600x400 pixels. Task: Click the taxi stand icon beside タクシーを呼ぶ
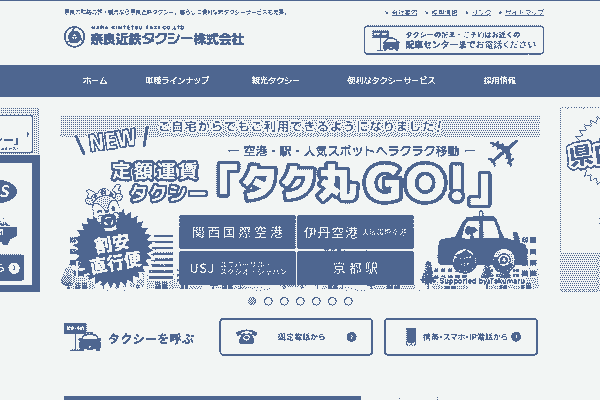[82, 337]
